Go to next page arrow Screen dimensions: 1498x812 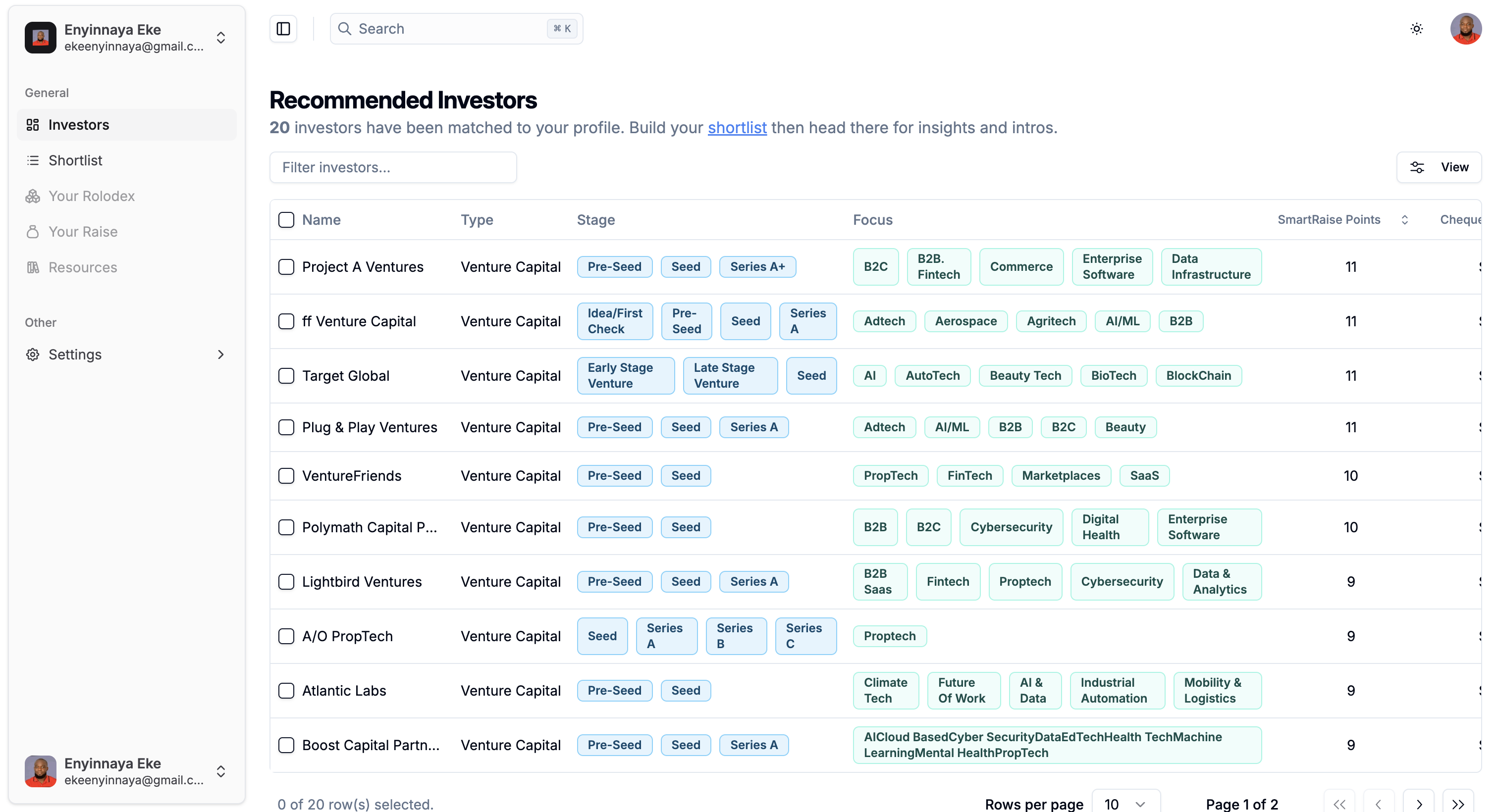pos(1418,804)
